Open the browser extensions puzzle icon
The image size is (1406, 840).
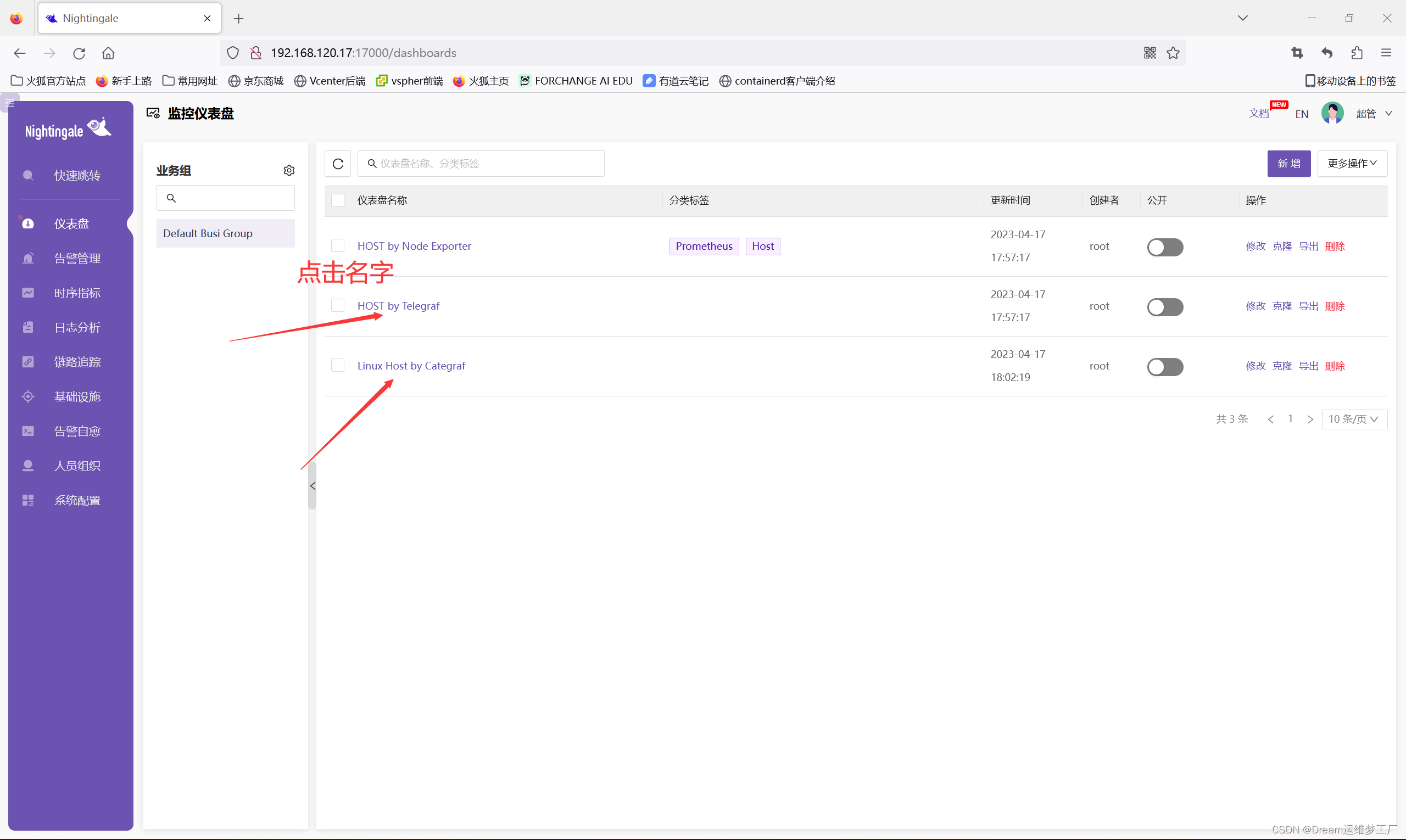(x=1356, y=53)
